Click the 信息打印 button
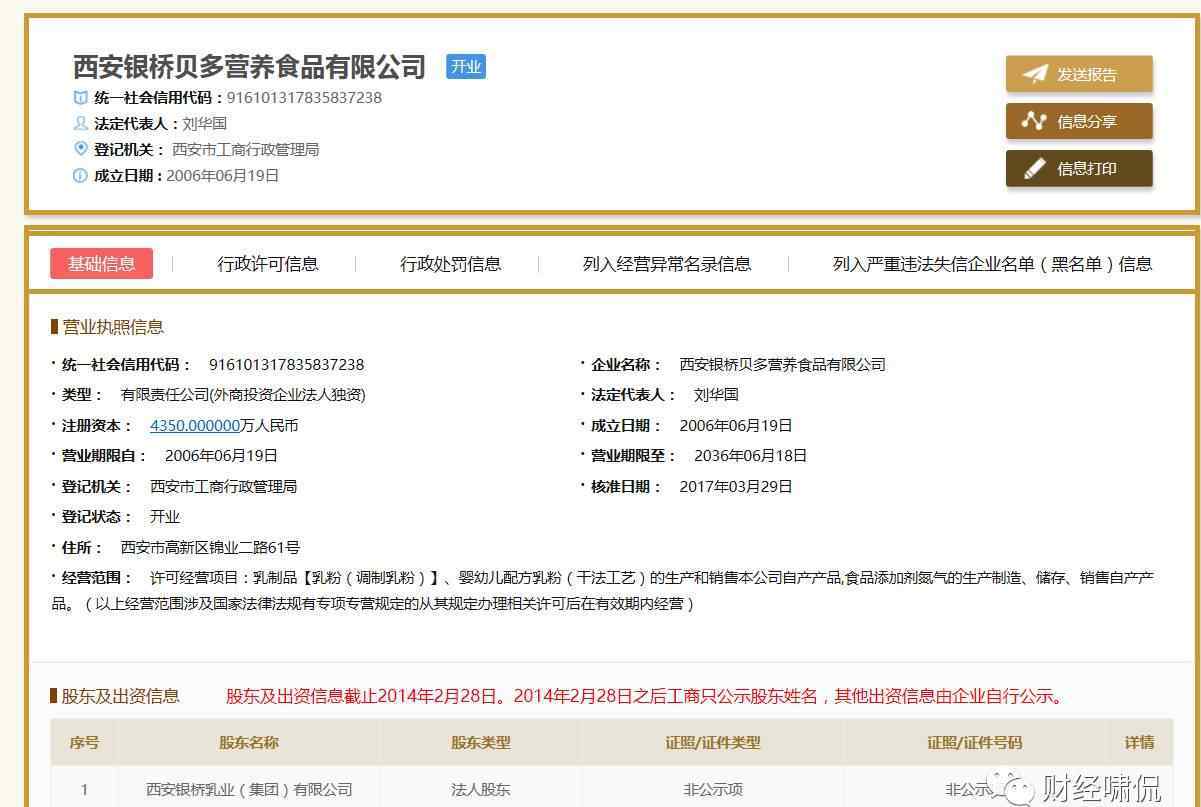This screenshot has height=807, width=1201. tap(1079, 169)
